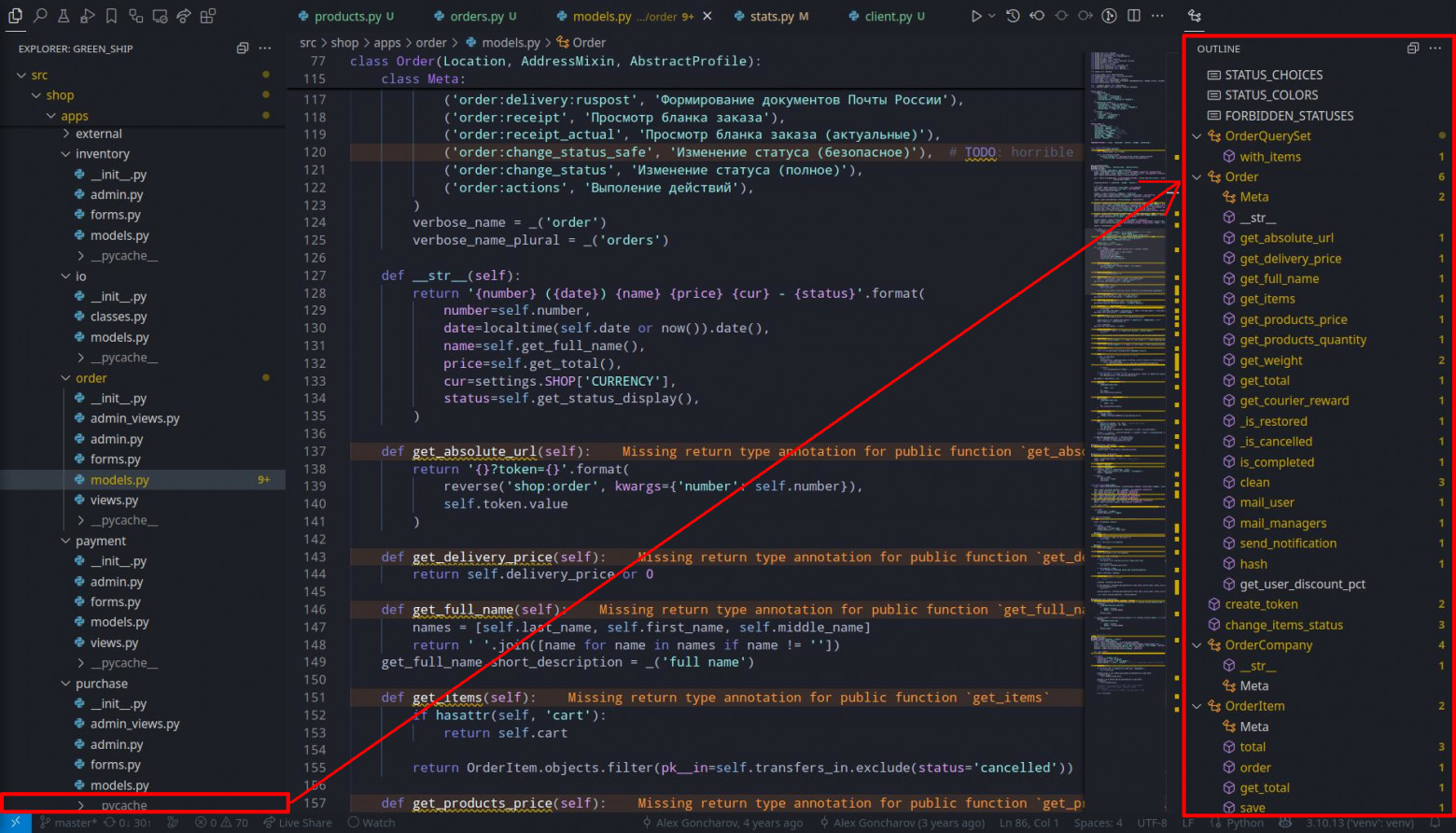Split the editor into two columns
Viewport: 1456px width, 833px height.
point(1132,16)
